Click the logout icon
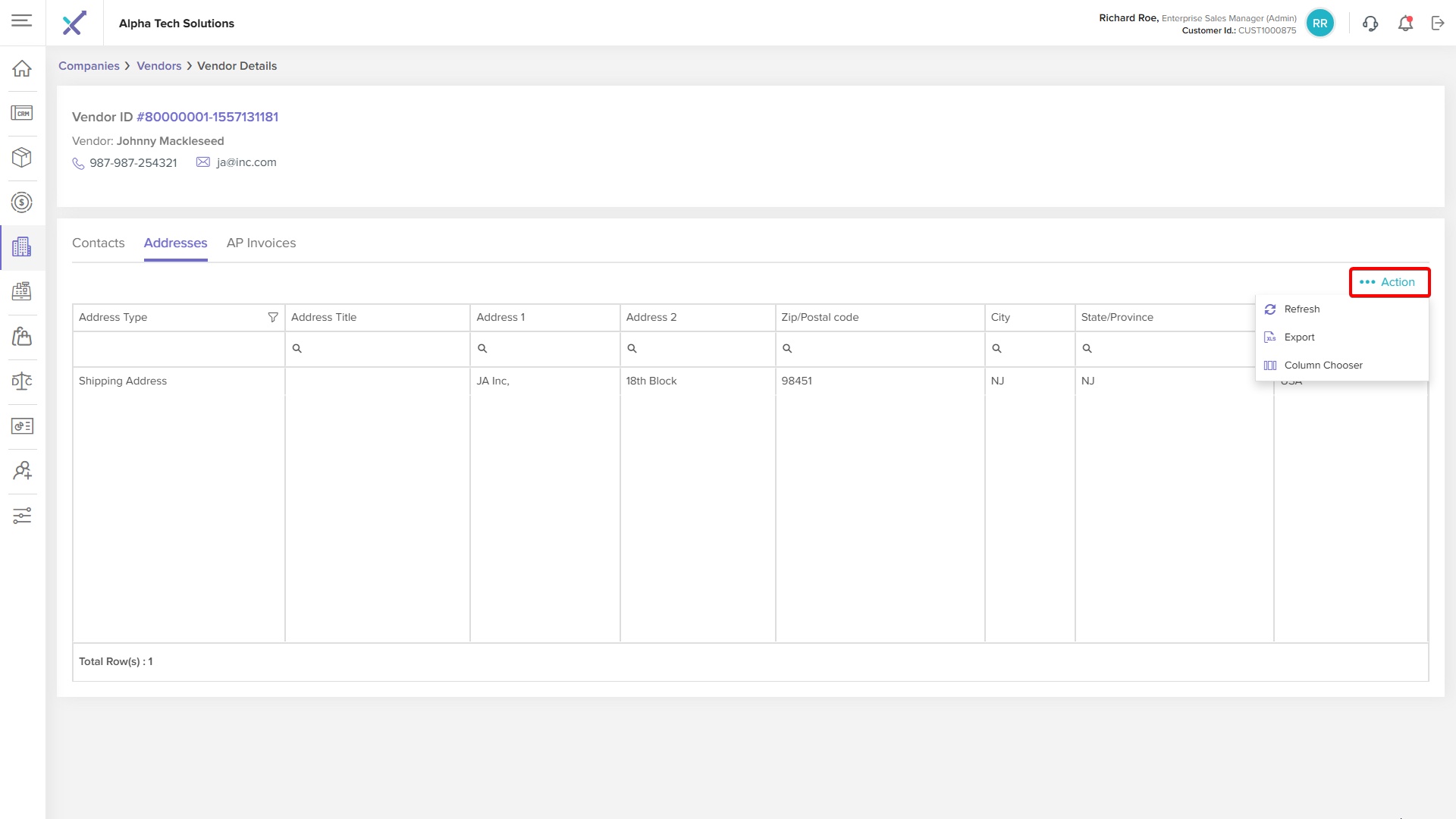 point(1438,24)
